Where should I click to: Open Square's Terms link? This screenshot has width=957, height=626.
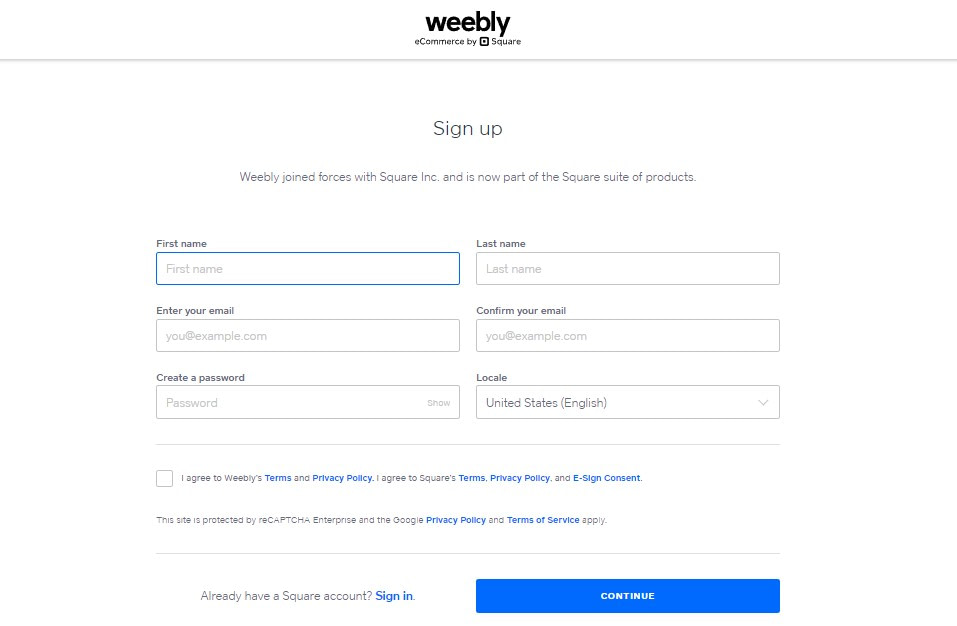(x=471, y=478)
